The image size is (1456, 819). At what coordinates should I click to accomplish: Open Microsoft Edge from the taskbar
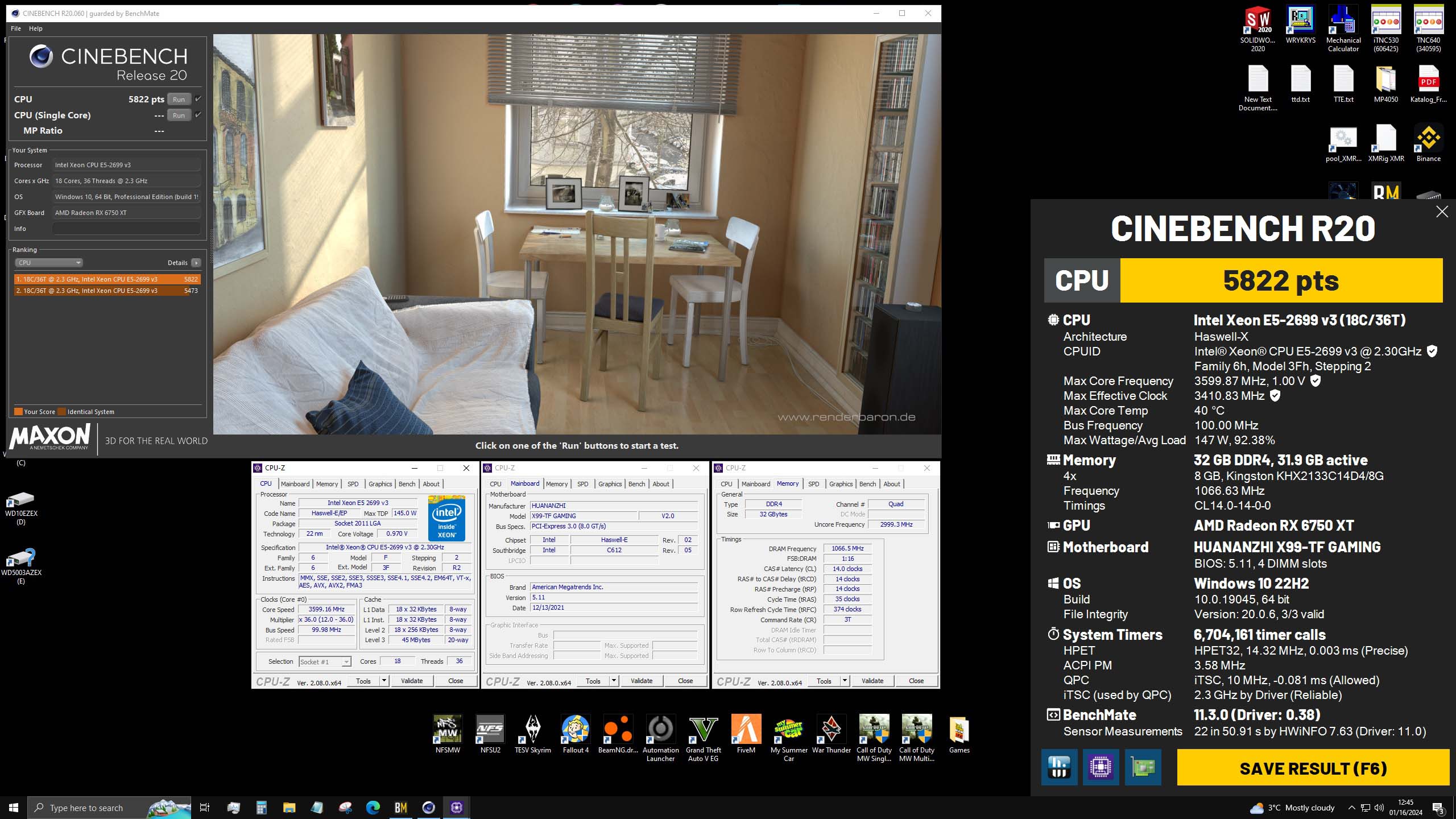point(373,808)
